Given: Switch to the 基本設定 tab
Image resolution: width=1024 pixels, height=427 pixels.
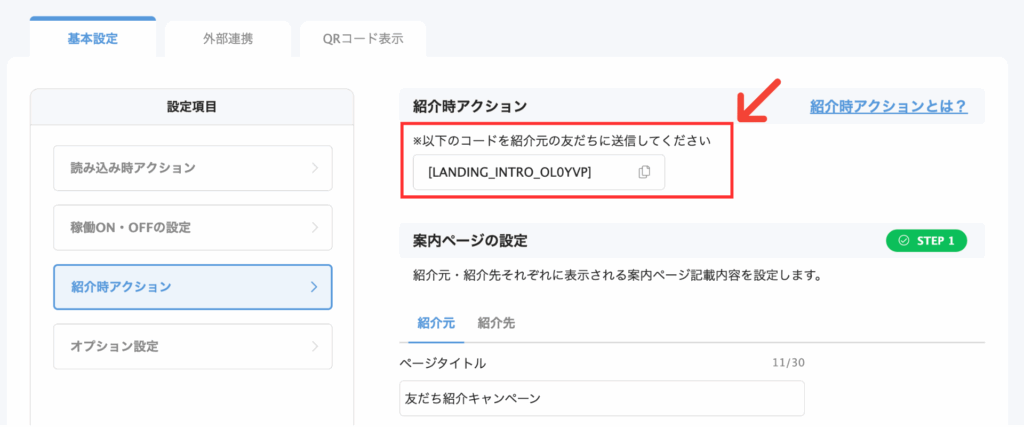Looking at the screenshot, I should coord(93,39).
